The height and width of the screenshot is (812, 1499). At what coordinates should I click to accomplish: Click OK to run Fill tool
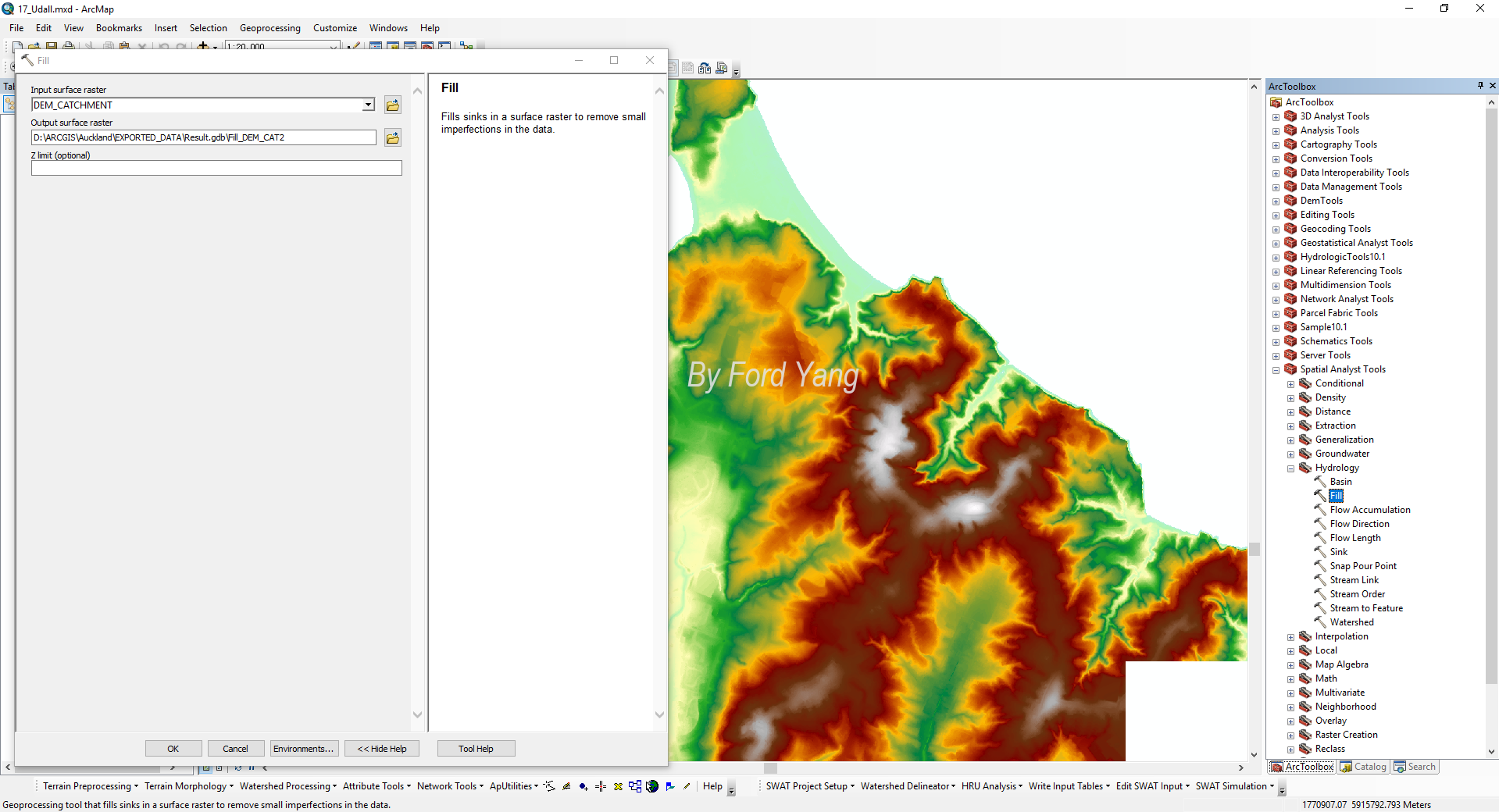[173, 749]
